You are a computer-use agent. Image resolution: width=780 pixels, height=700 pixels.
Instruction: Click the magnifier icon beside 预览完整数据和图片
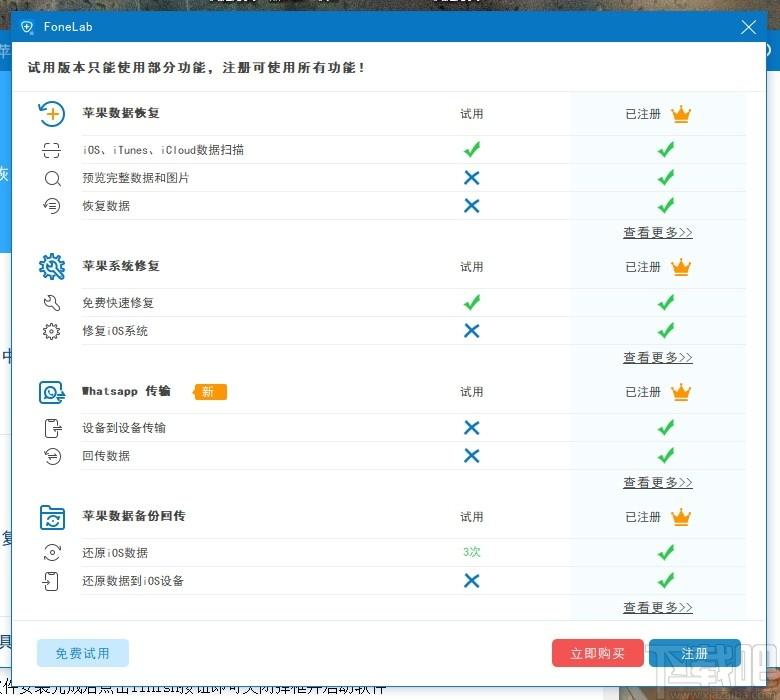(x=52, y=178)
